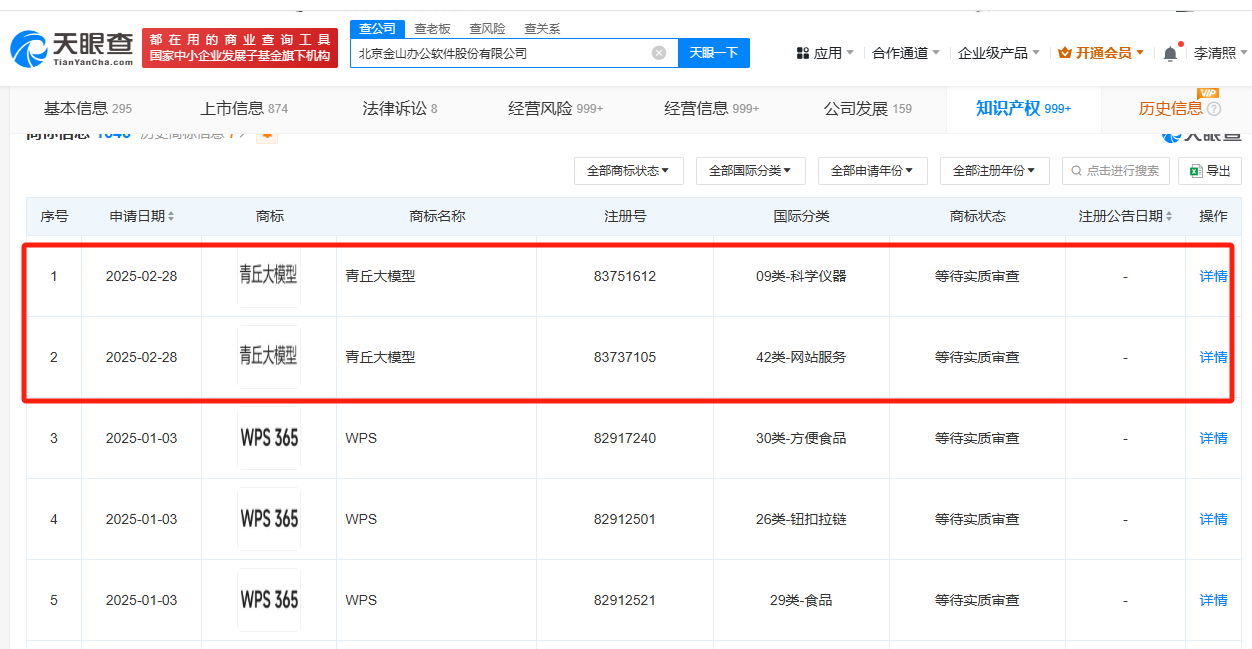
Task: Open the 法律诉讼 tab
Action: [x=400, y=108]
